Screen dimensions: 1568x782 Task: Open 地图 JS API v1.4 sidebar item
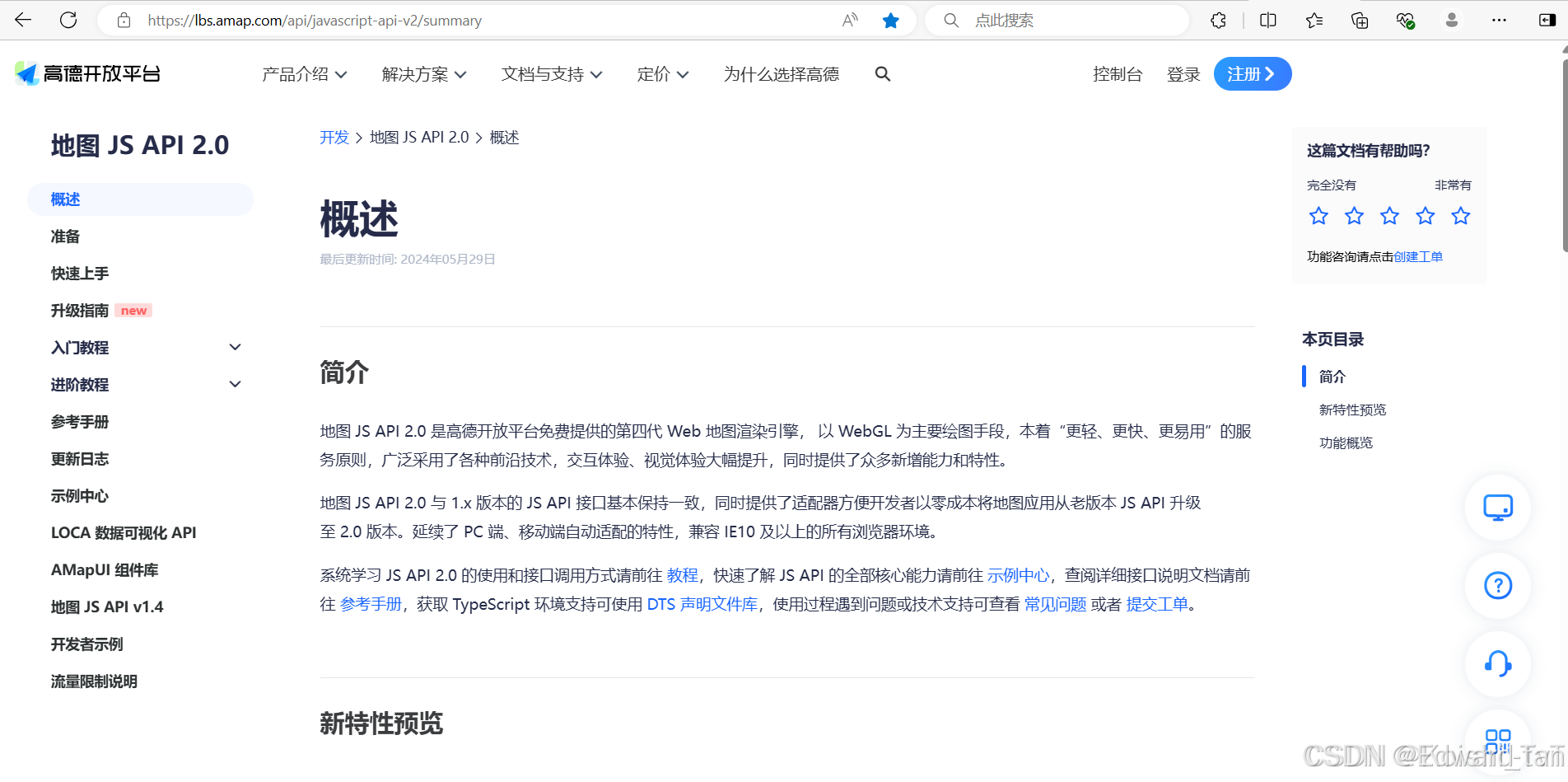(107, 607)
